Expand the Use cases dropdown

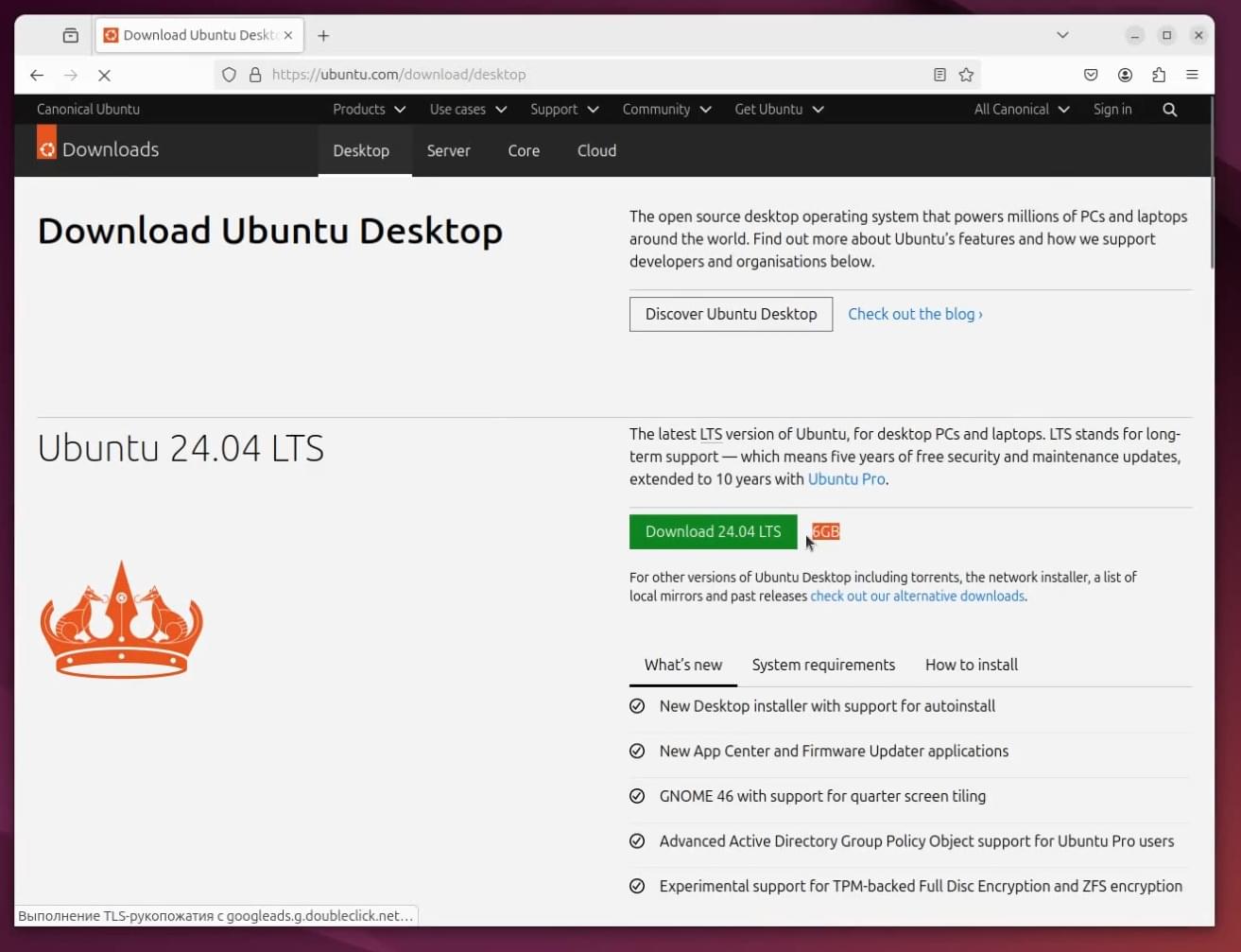click(x=468, y=110)
